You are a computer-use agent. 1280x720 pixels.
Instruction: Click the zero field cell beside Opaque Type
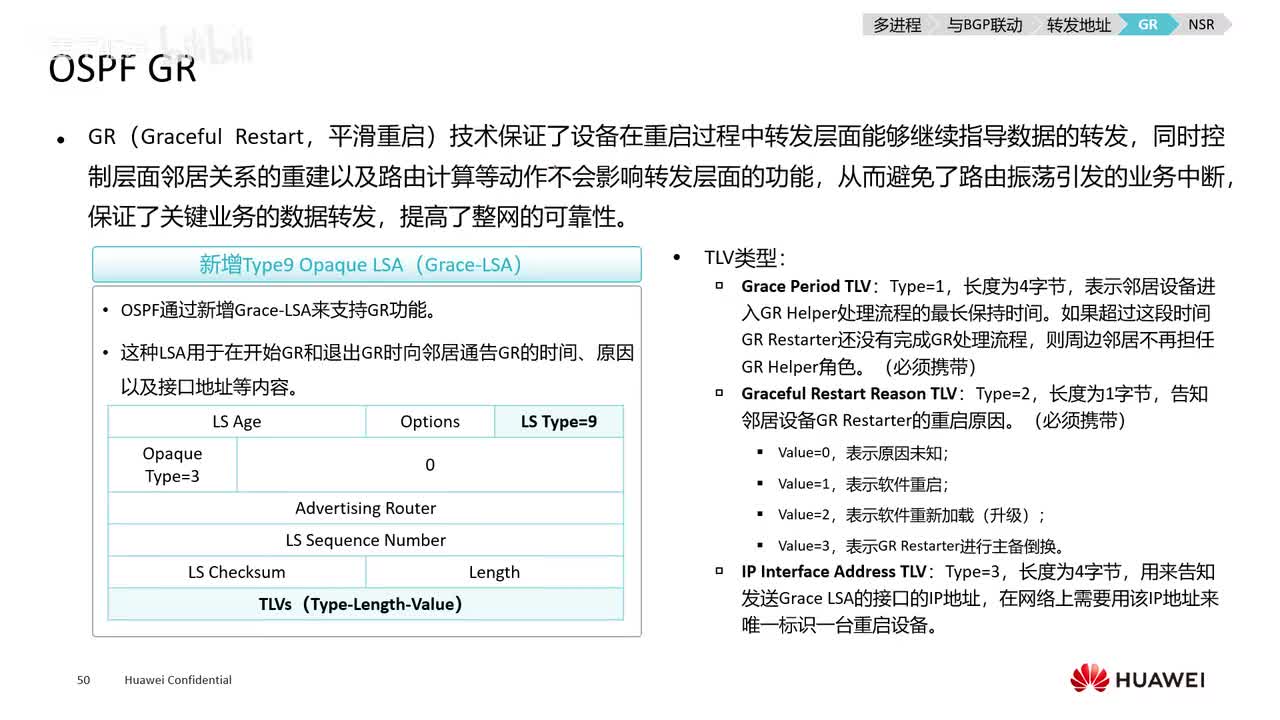[430, 465]
